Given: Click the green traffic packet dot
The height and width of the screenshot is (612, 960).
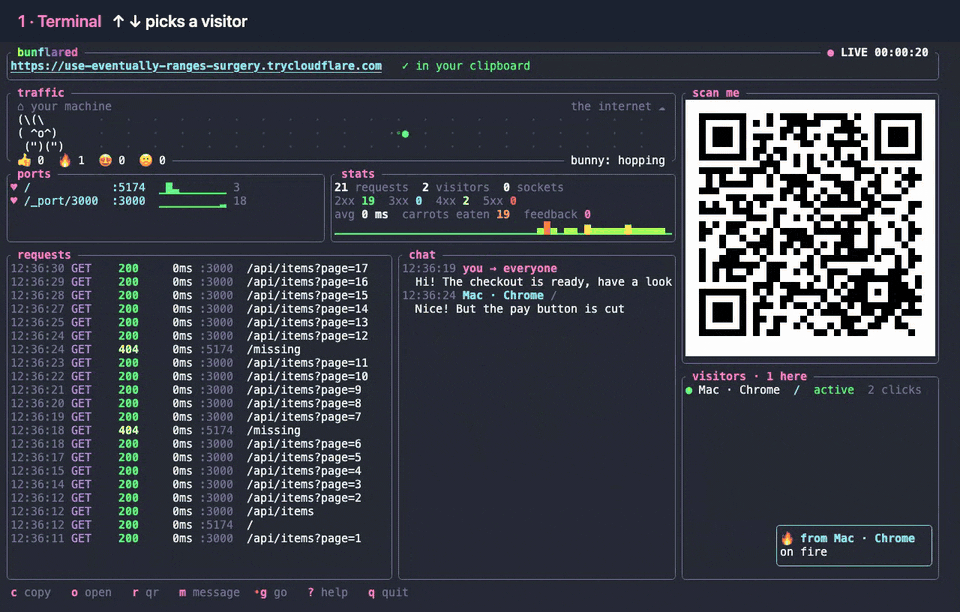Looking at the screenshot, I should [x=405, y=133].
